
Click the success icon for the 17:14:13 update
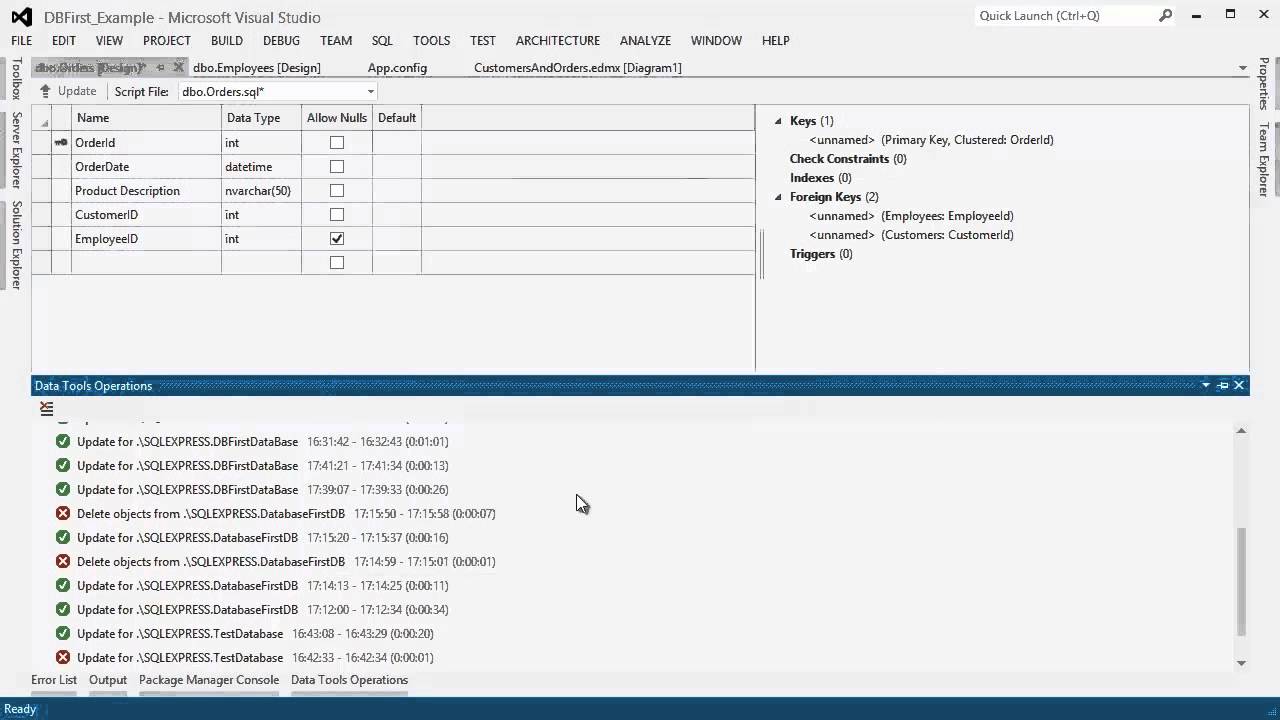[x=63, y=585]
